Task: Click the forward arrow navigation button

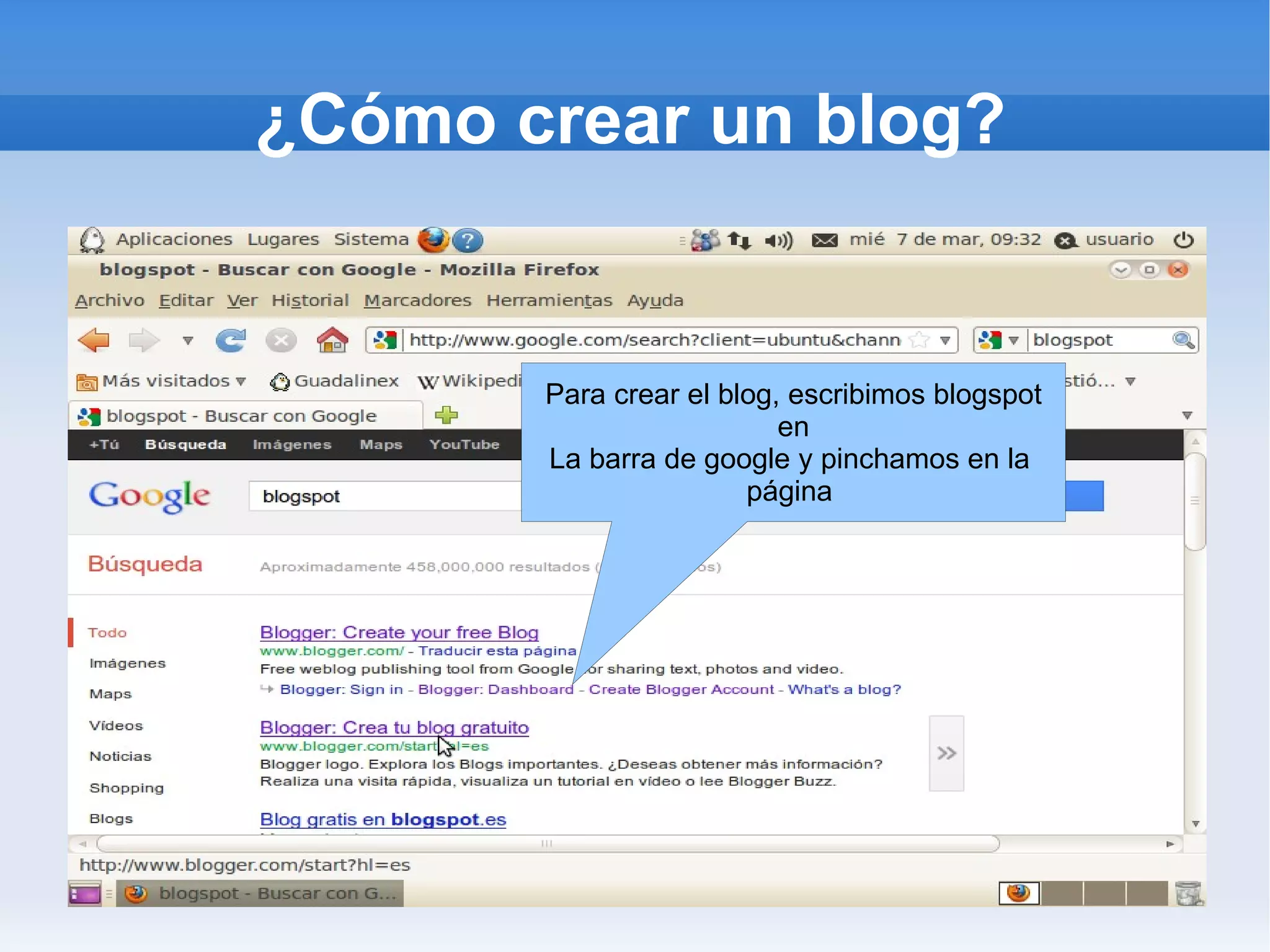Action: 144,340
